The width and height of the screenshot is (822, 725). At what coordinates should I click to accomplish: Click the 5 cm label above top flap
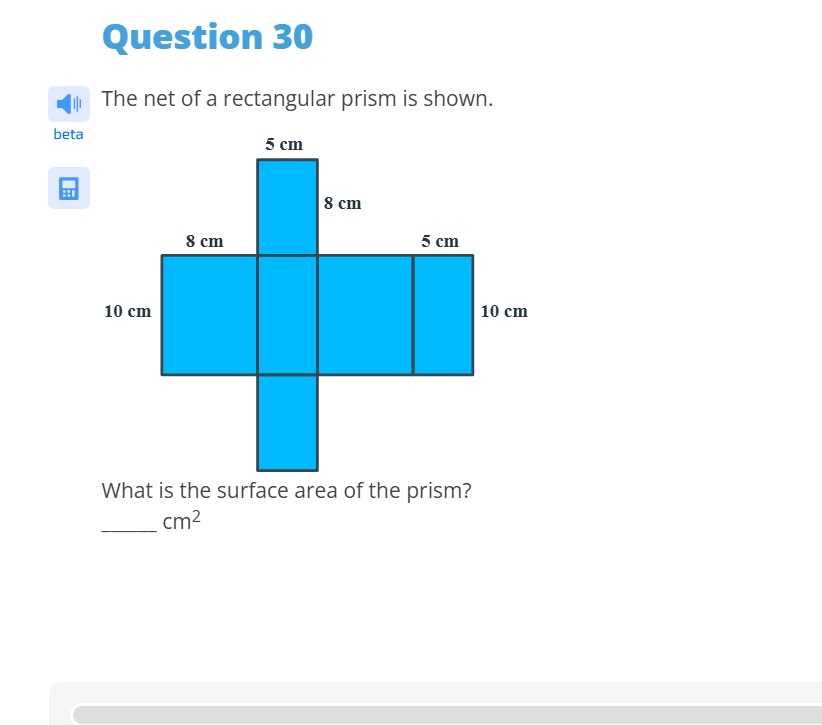284,144
